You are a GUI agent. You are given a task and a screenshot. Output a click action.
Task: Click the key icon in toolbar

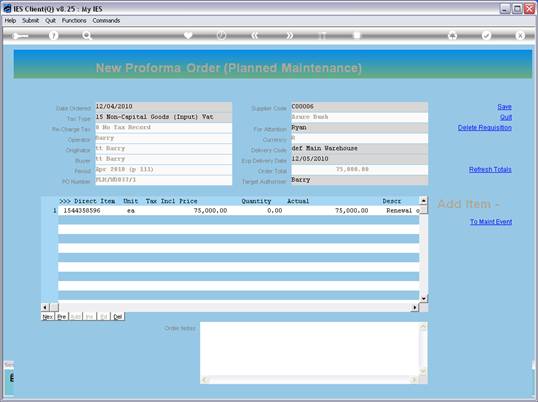tap(20, 36)
